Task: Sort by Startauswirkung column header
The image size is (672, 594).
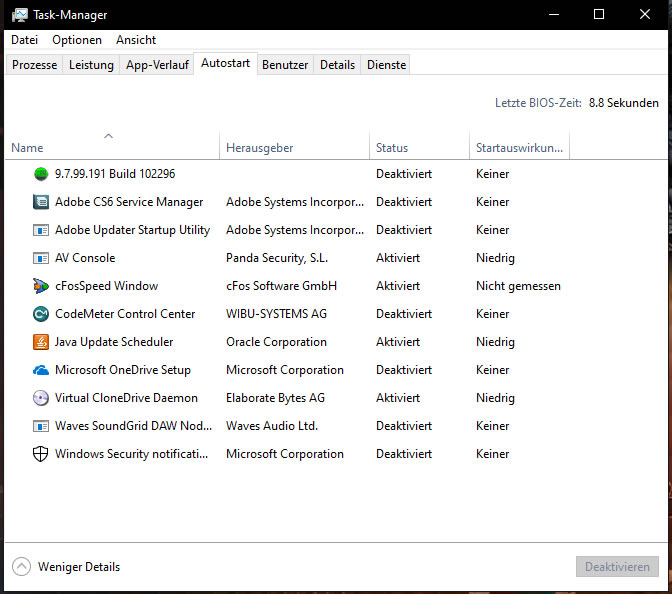Action: point(519,146)
